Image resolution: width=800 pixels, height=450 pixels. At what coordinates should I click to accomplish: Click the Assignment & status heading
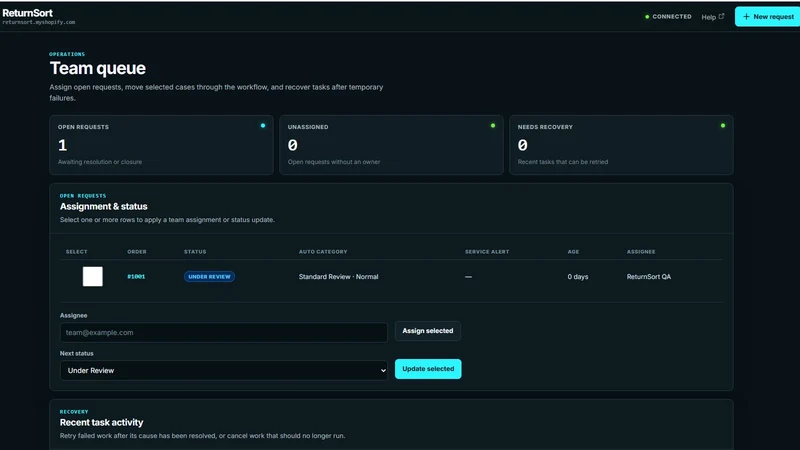click(104, 206)
